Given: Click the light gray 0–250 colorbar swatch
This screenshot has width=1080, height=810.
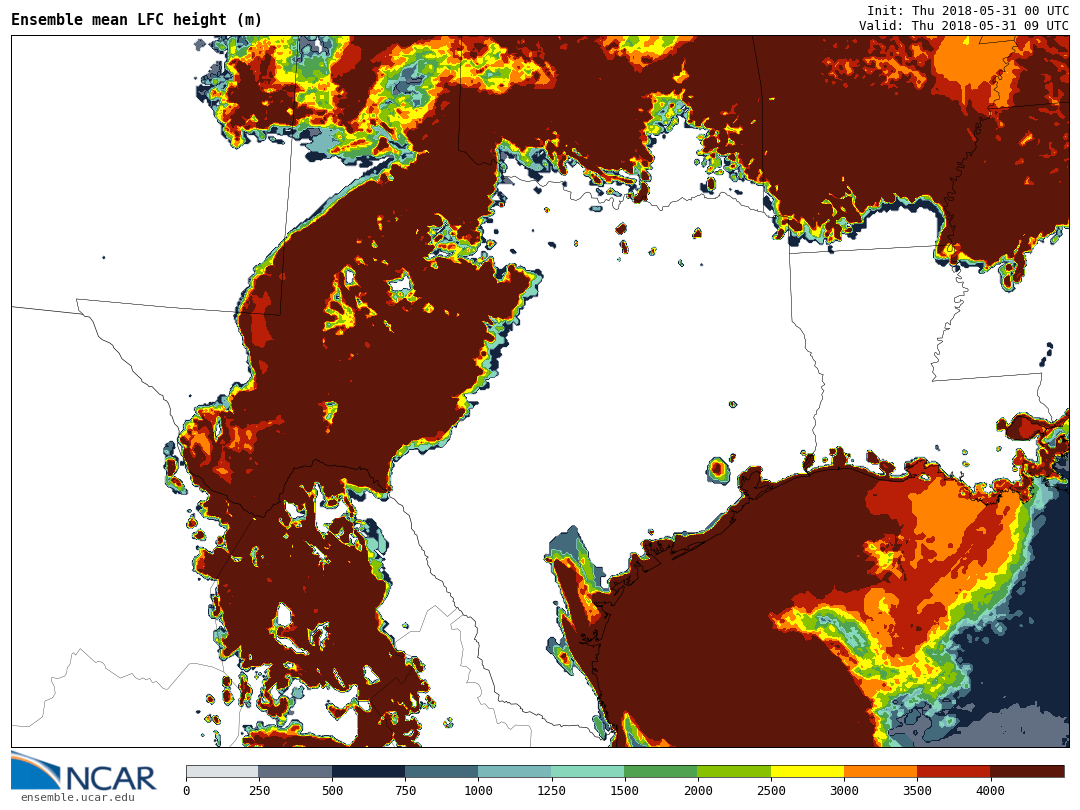Looking at the screenshot, I should [x=222, y=772].
